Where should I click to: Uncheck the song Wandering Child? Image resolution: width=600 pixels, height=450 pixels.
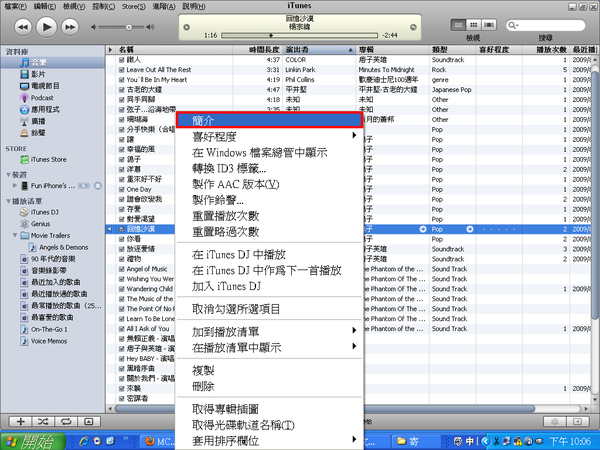(122, 289)
